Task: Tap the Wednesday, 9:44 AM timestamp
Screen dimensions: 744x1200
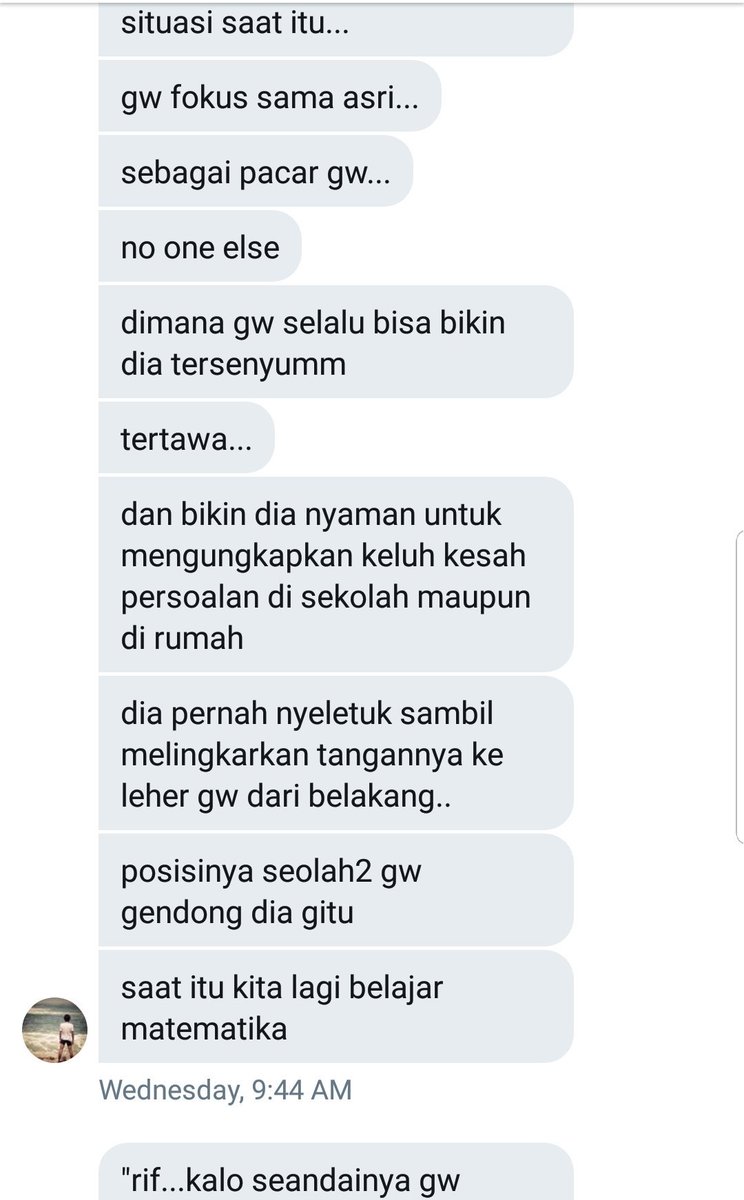Action: click(x=225, y=1089)
